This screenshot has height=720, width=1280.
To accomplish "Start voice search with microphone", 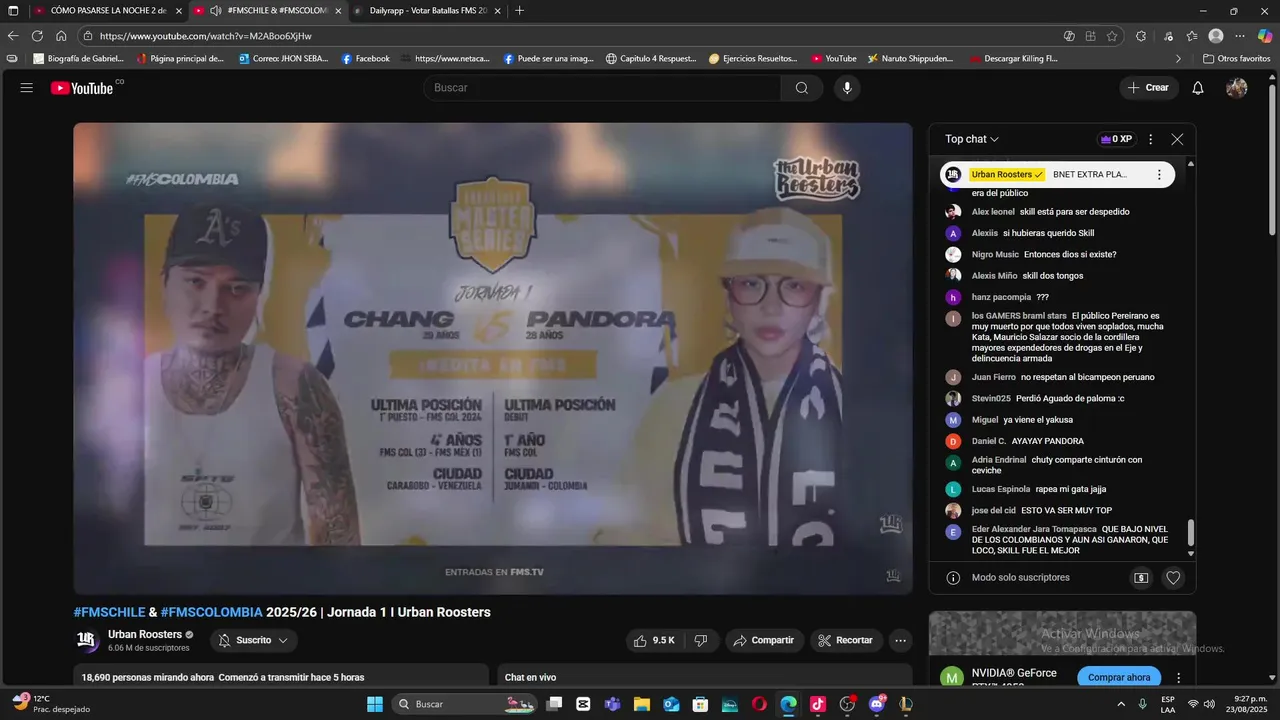I will (847, 88).
